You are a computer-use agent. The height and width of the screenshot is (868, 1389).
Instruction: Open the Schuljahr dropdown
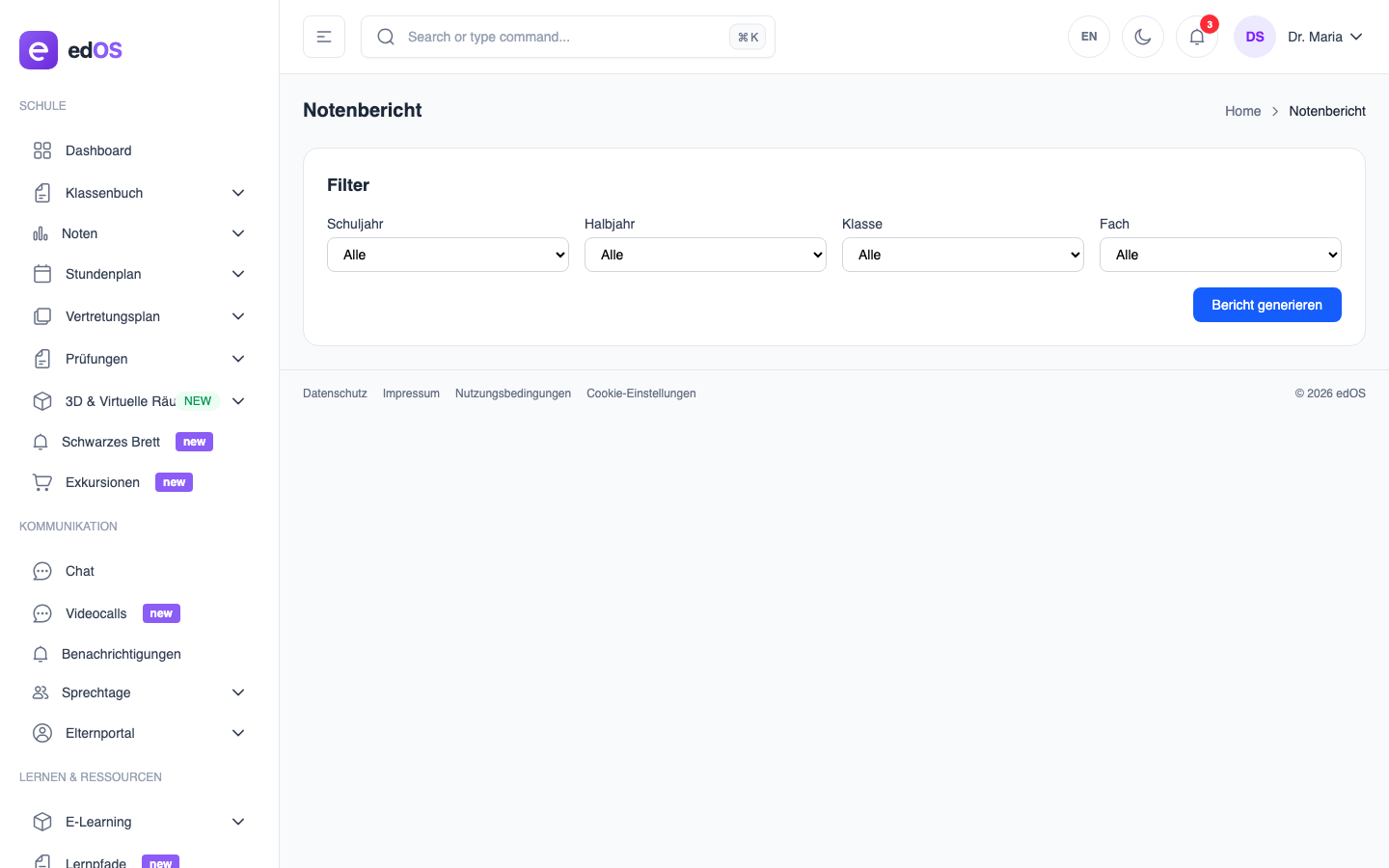(x=448, y=255)
